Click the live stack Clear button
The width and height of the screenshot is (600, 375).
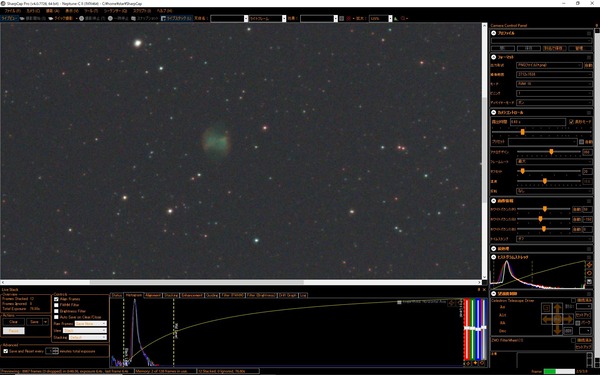point(13,322)
